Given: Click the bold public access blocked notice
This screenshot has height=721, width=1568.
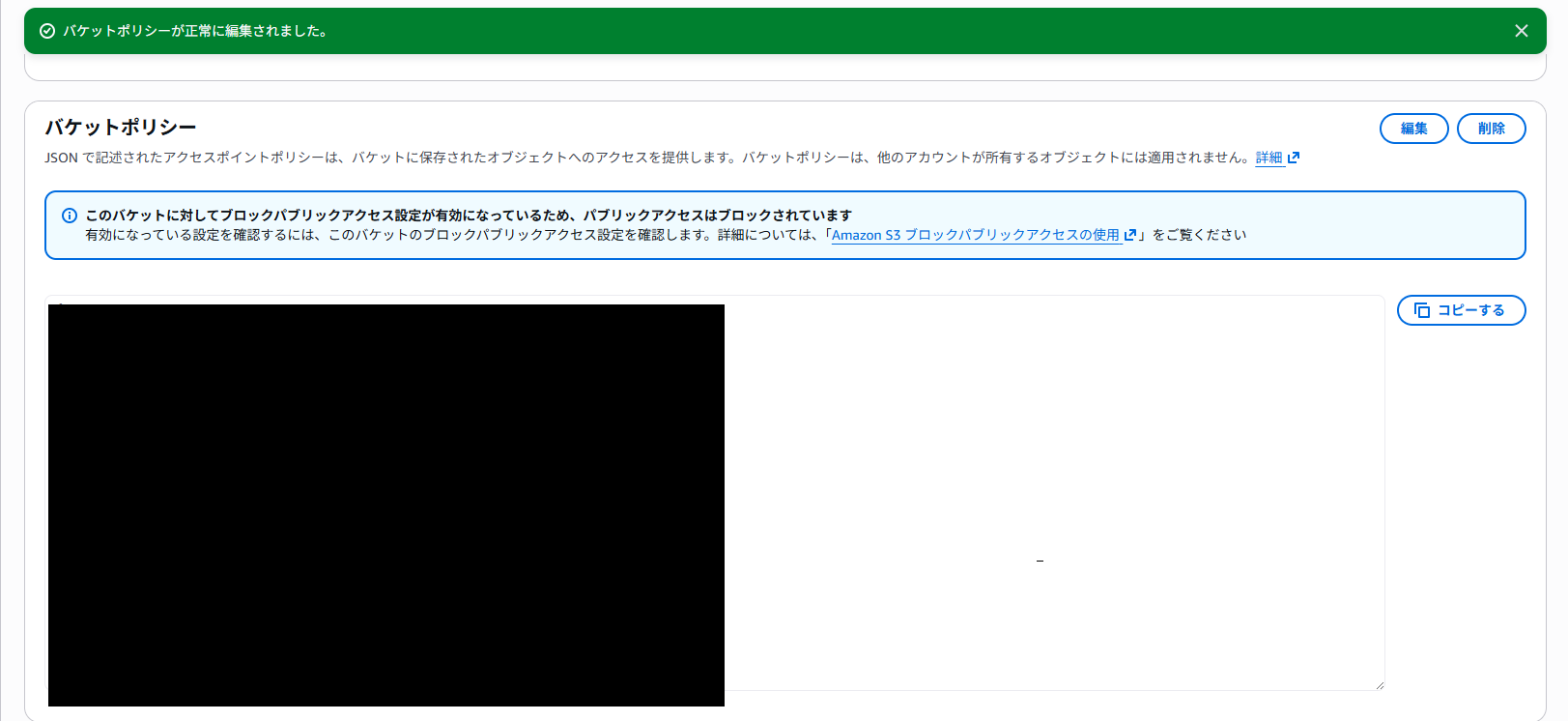Looking at the screenshot, I should click(469, 216).
